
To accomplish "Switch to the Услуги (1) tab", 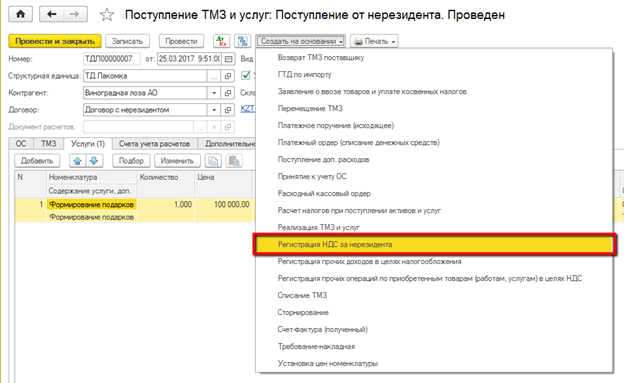I will (x=88, y=144).
